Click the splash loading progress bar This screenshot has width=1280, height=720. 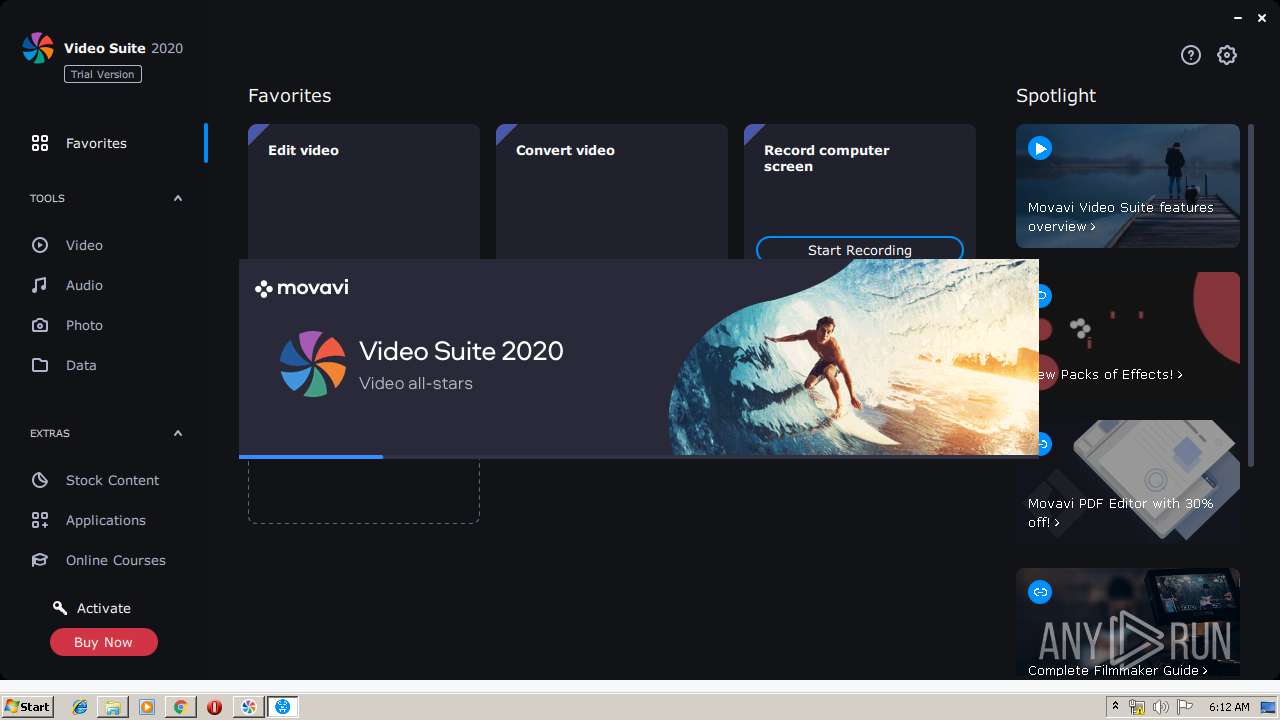(x=639, y=457)
